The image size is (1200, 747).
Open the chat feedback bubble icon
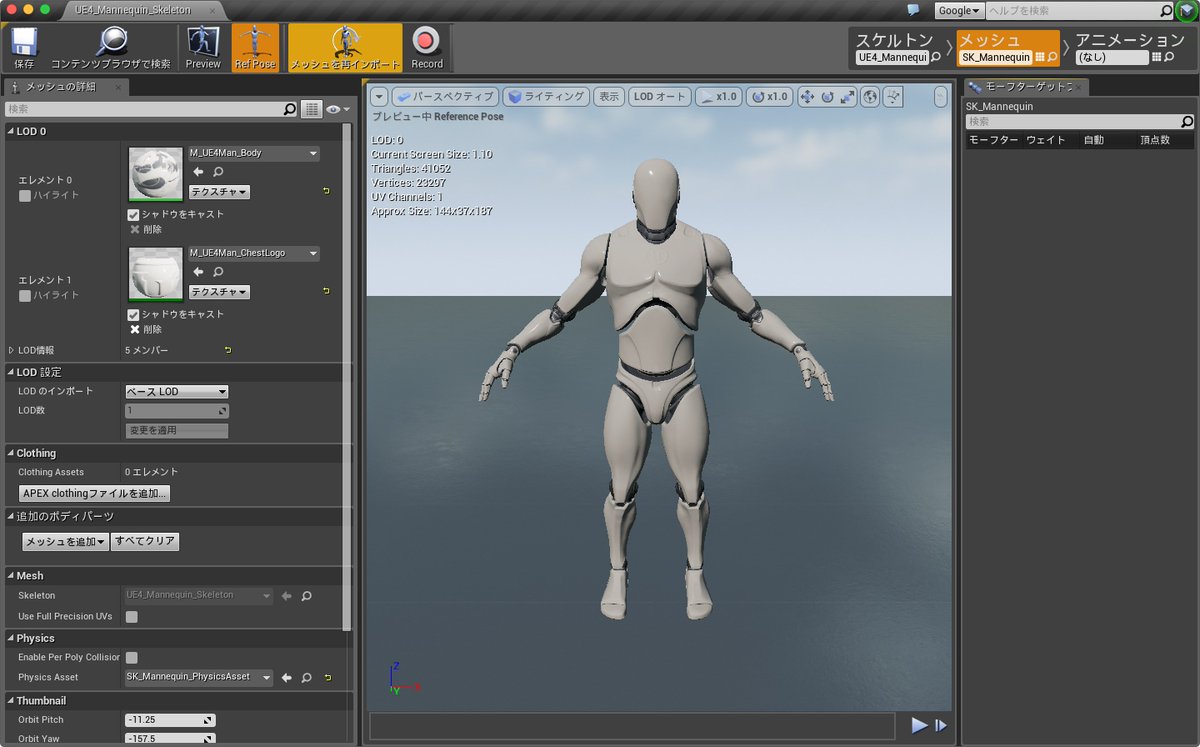coord(913,10)
